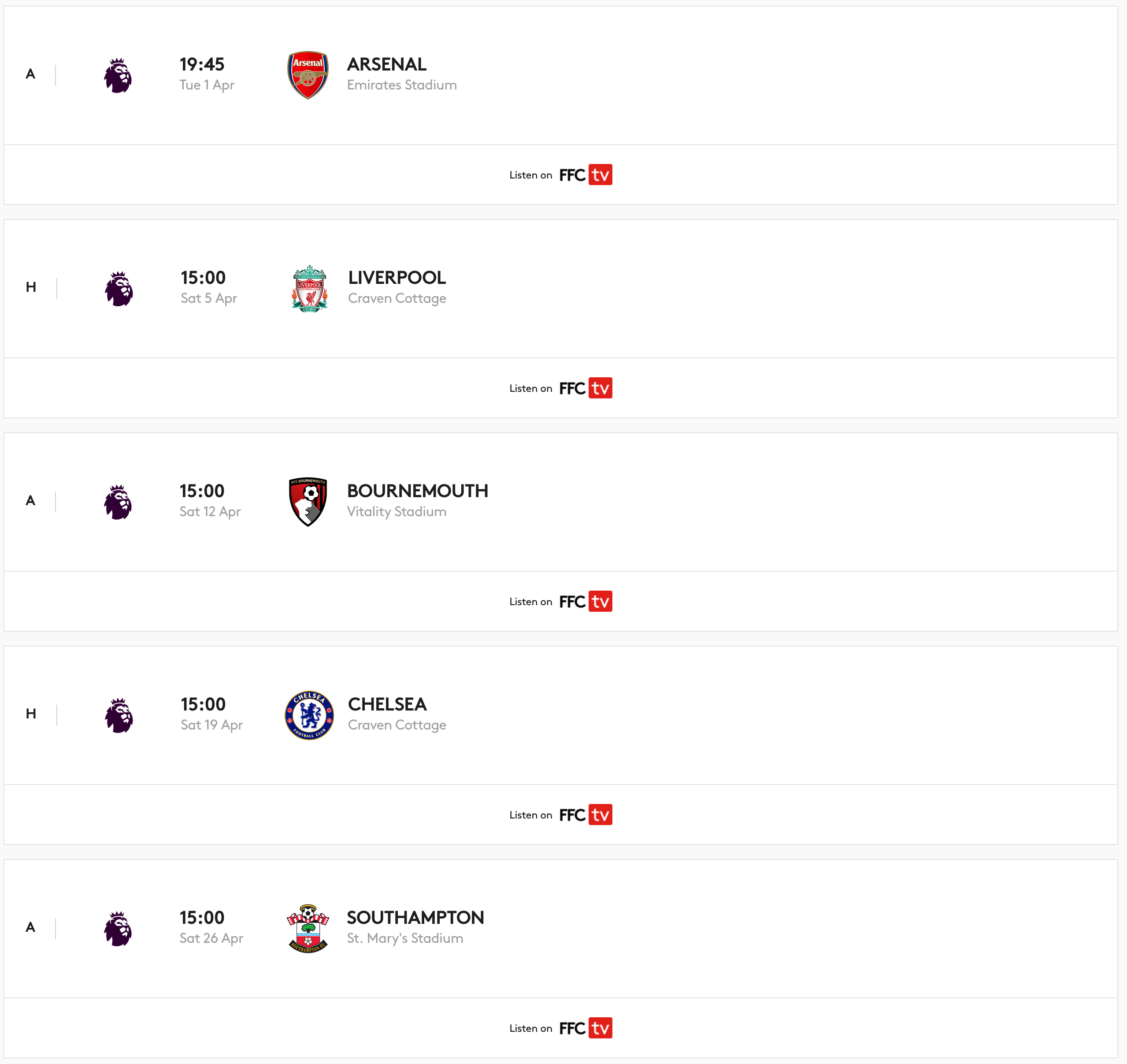The height and width of the screenshot is (1064, 1127).
Task: Click Premier League logo on Chelsea fixture
Action: click(x=119, y=715)
